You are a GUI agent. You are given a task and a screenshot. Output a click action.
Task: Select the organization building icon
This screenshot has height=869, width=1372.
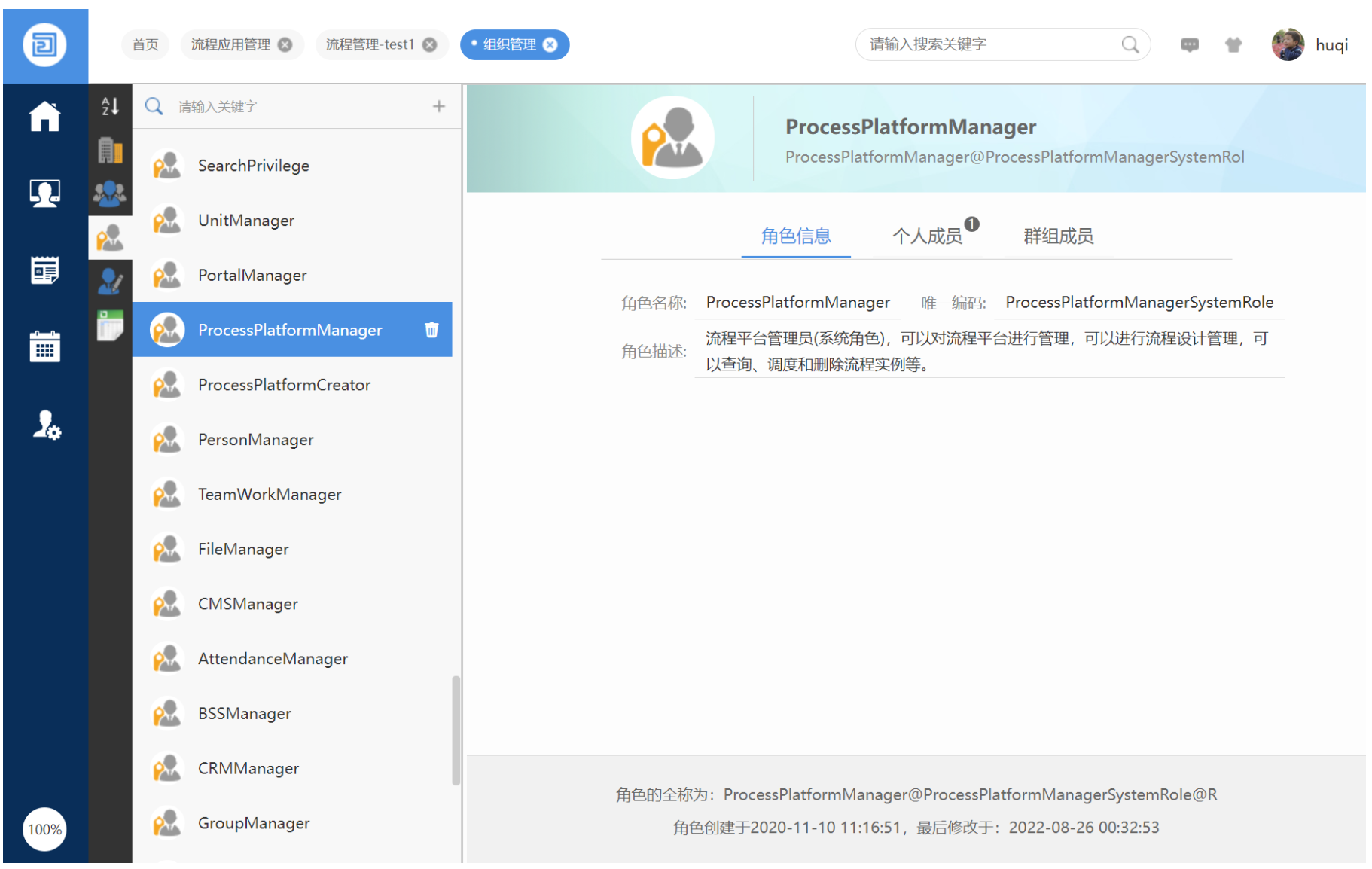tap(110, 151)
